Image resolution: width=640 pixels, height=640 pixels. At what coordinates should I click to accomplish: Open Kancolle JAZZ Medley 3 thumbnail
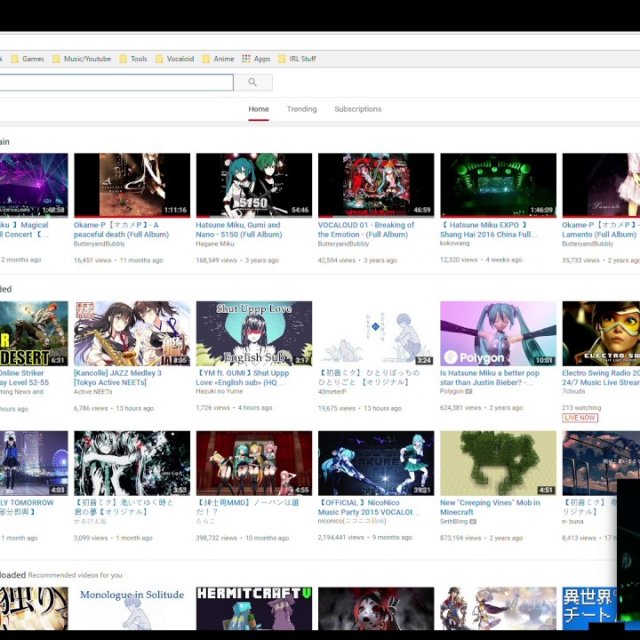pyautogui.click(x=132, y=333)
